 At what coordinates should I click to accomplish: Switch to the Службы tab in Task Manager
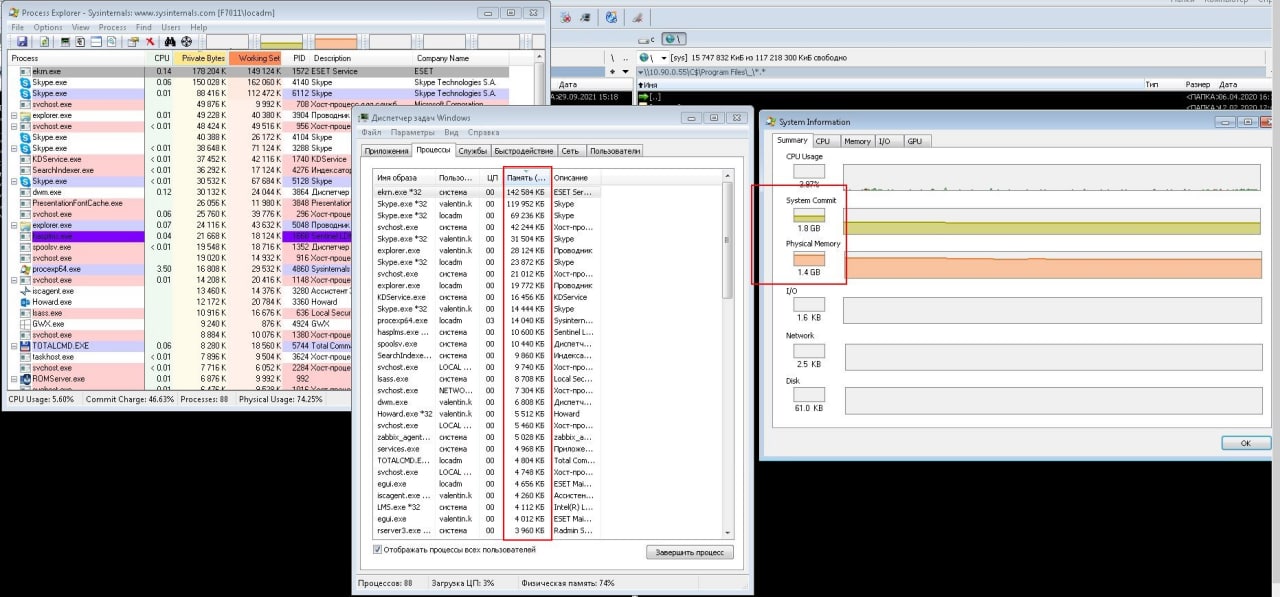471,151
